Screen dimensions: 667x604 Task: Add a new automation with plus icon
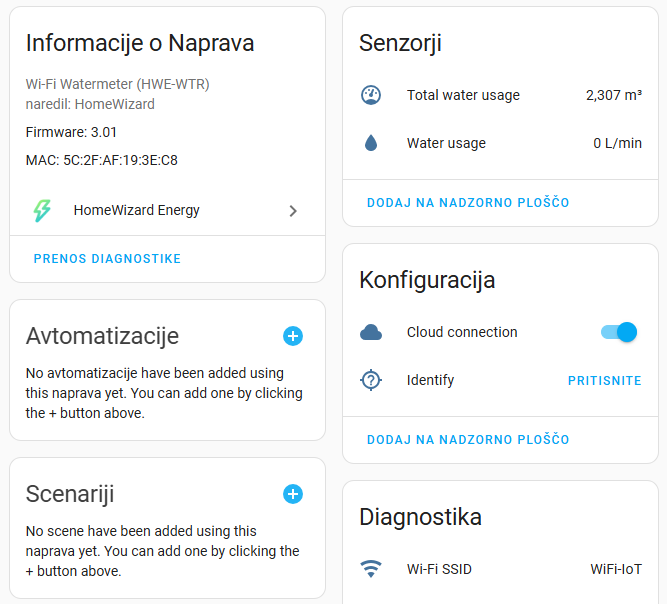click(x=293, y=336)
